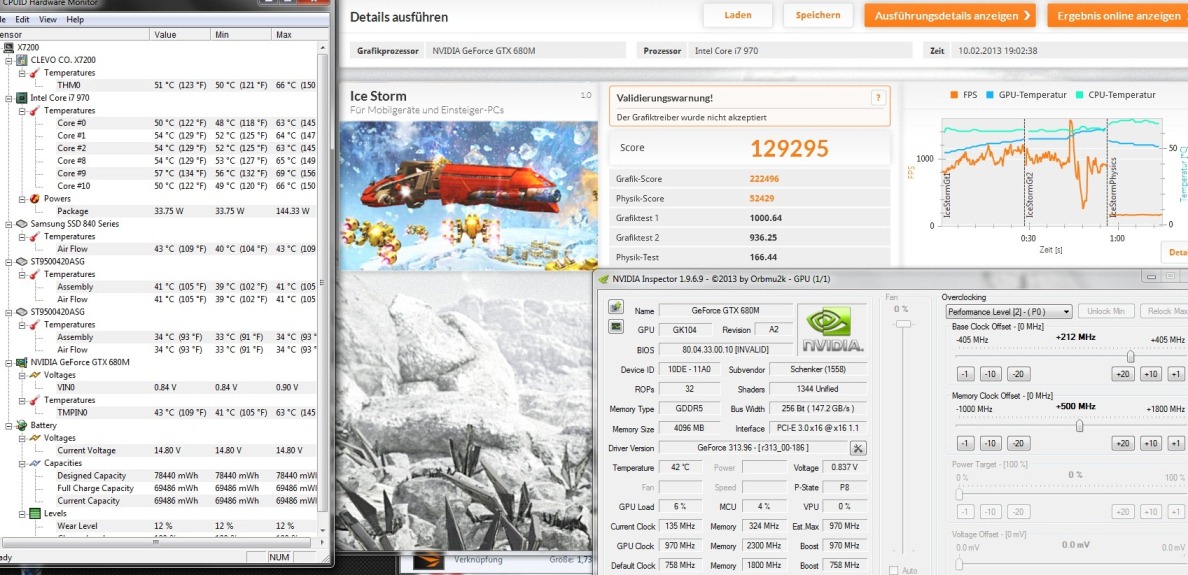Image resolution: width=1188 pixels, height=575 pixels.
Task: Click the Memory Clock Offset slider handle
Action: pyautogui.click(x=1079, y=426)
